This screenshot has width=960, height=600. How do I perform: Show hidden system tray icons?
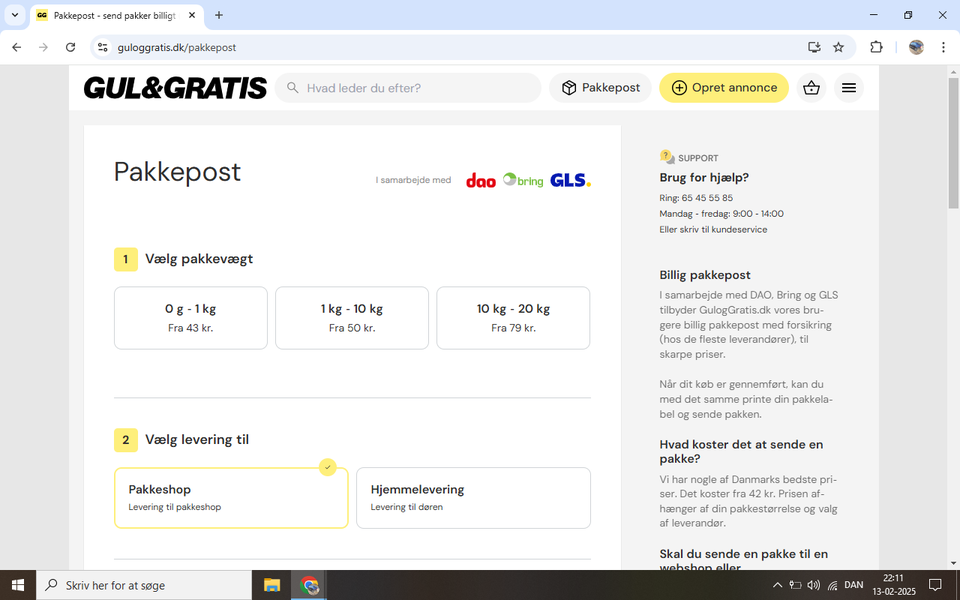(x=777, y=585)
